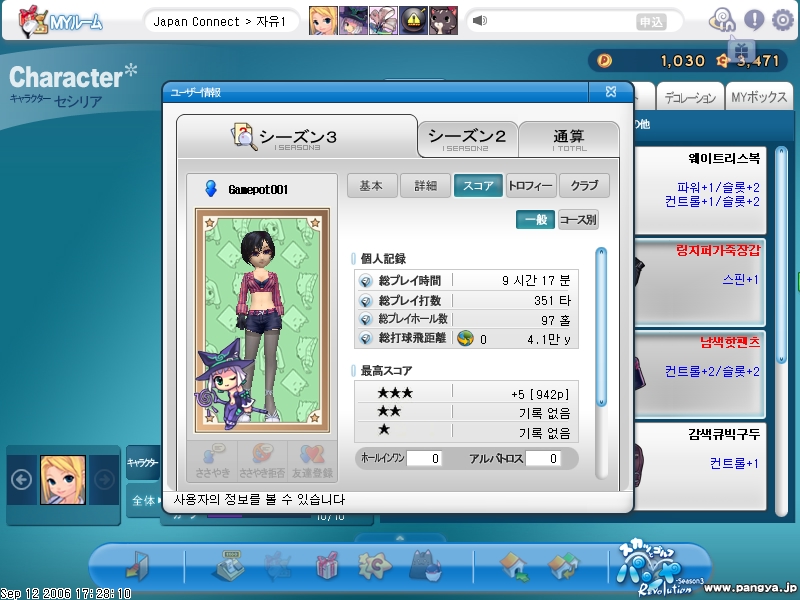Click the トロフィー button
The image size is (800, 600).
click(530, 186)
